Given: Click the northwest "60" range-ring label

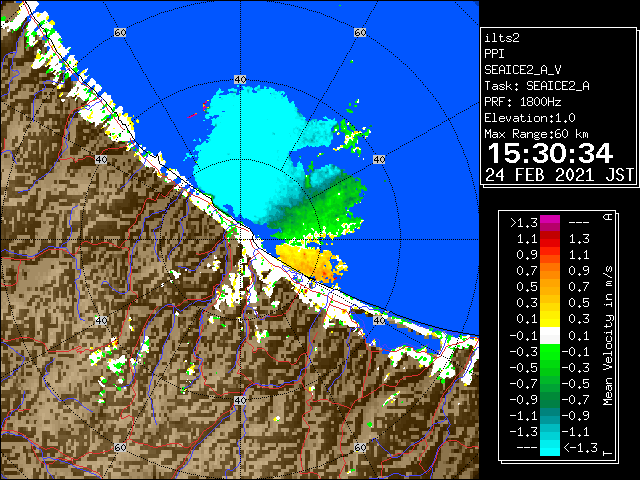Looking at the screenshot, I should coord(120,32).
